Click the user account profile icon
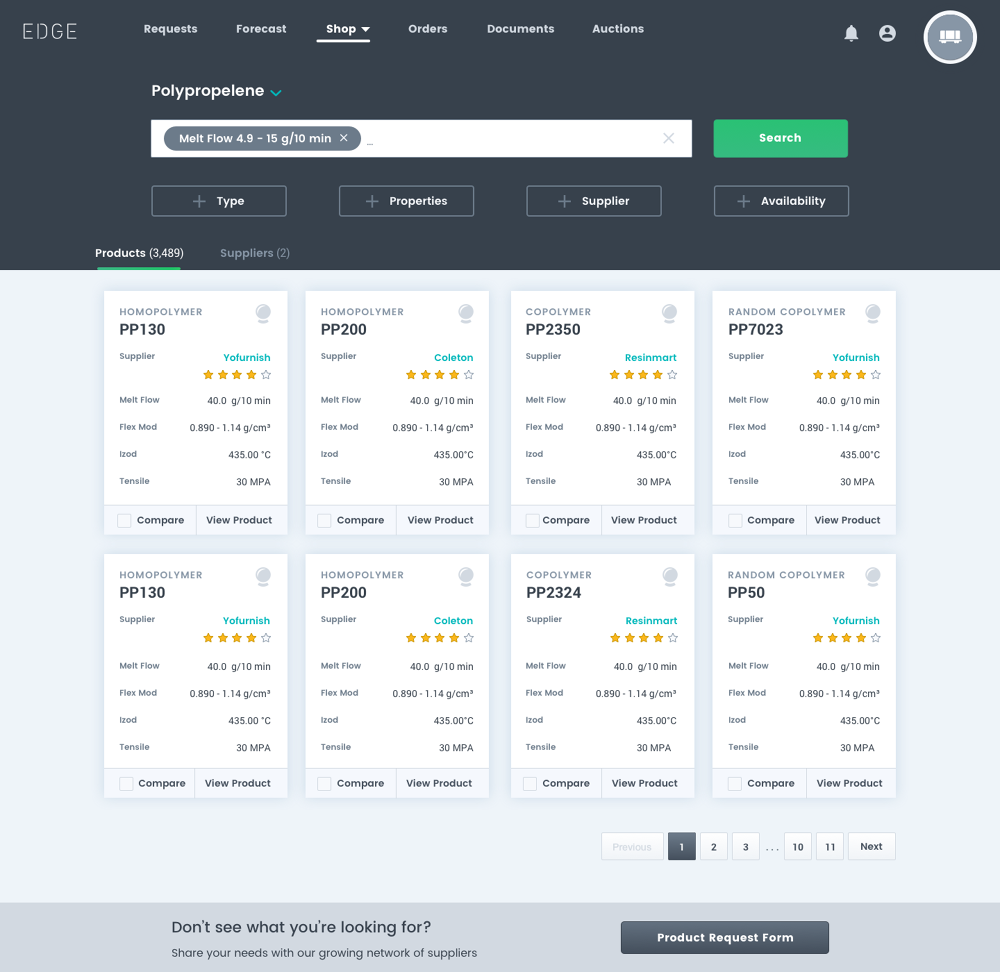 887,34
